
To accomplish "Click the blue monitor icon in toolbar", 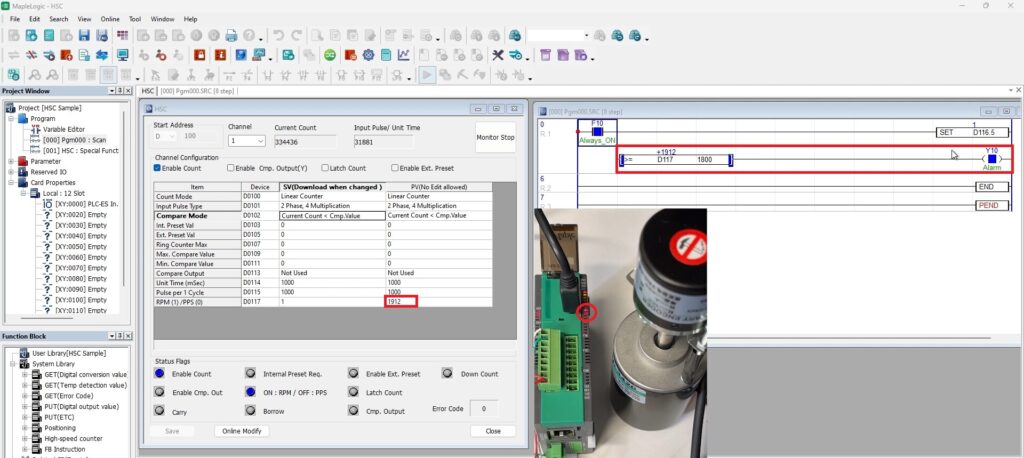I will (122, 55).
